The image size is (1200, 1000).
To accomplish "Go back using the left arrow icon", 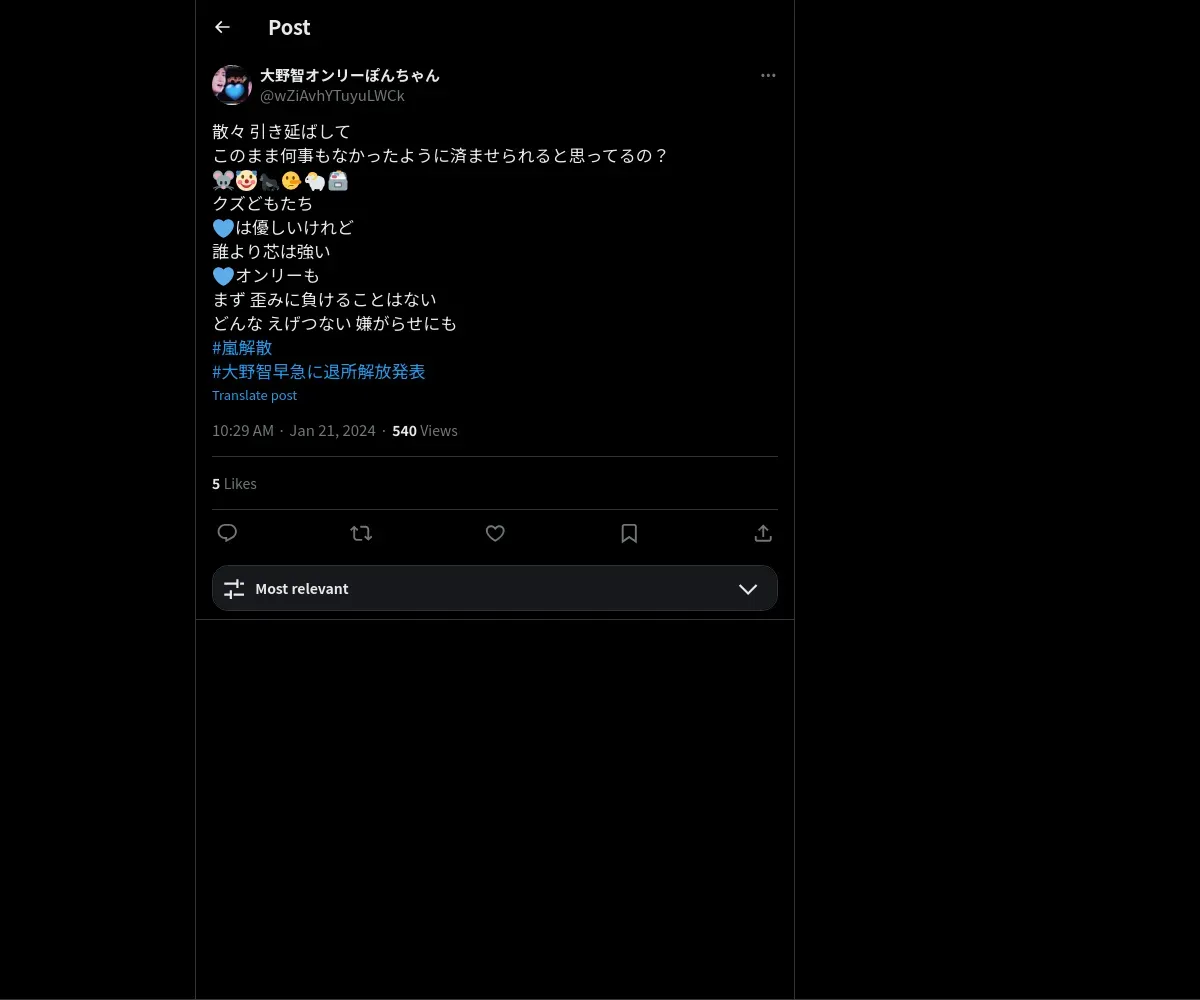I will pyautogui.click(x=222, y=27).
